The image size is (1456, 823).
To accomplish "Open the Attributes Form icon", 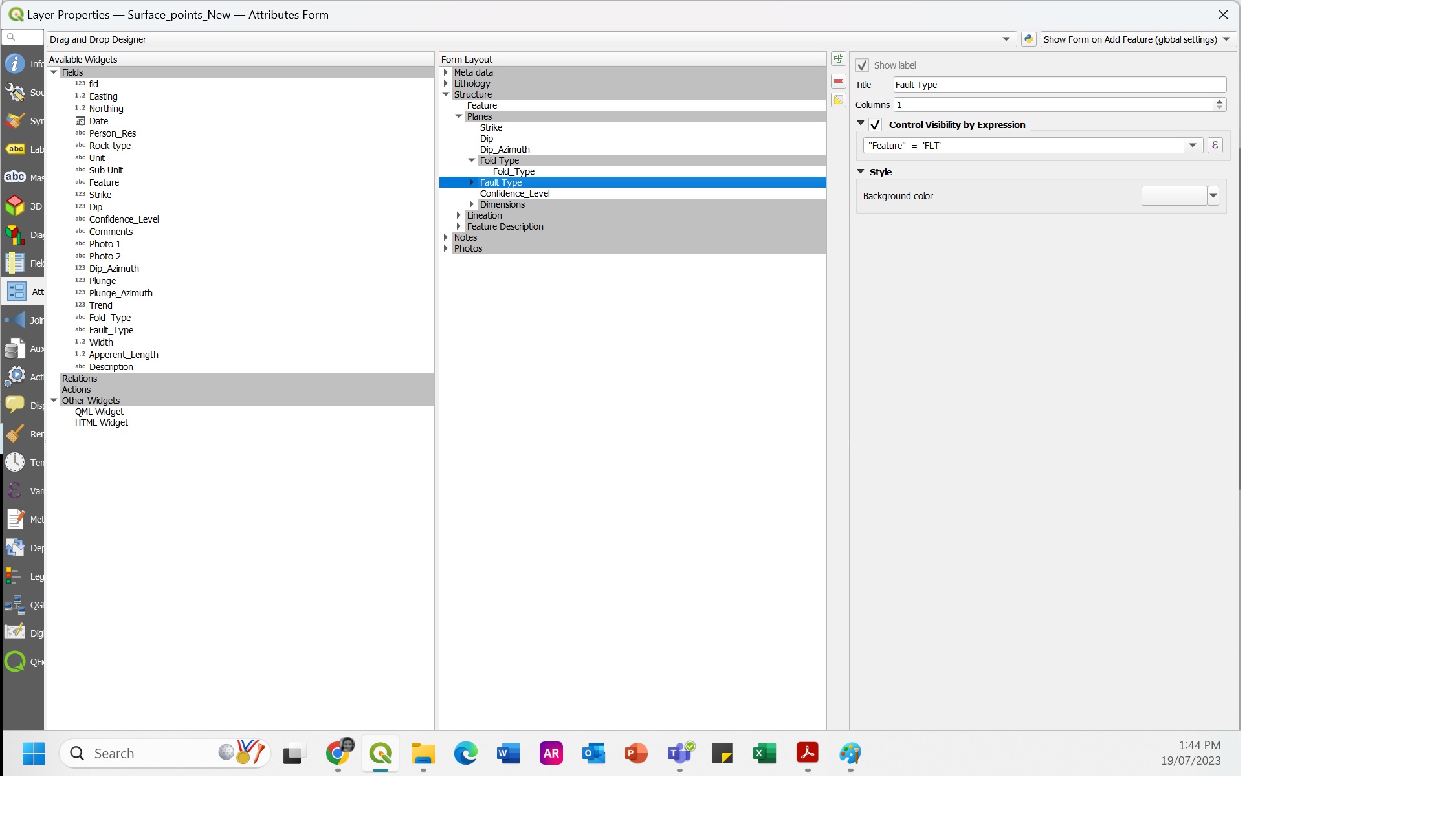I will [16, 291].
